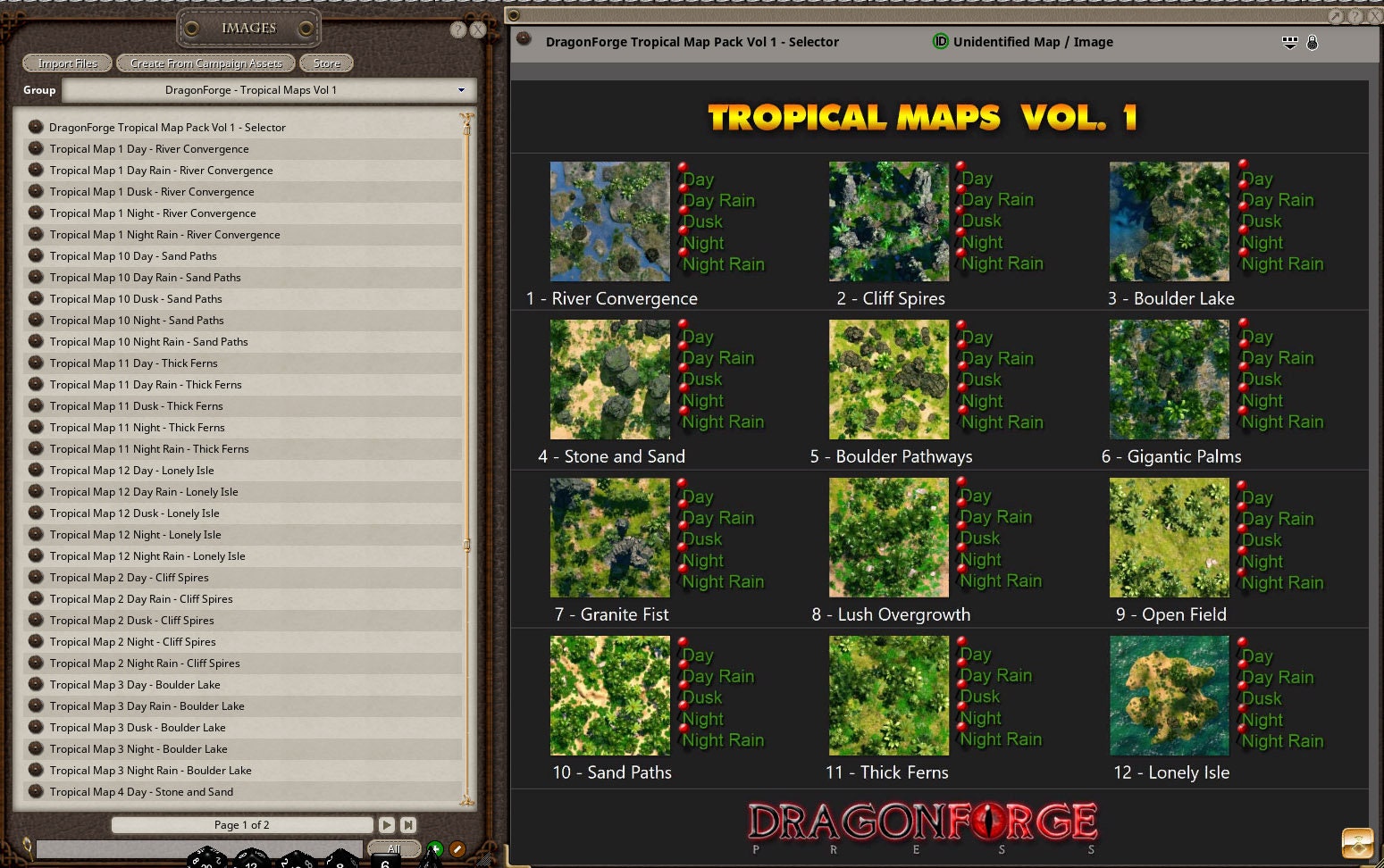Open Stone and Sand Day Rain link
Viewport: 1384px width, 868px height.
click(x=718, y=357)
